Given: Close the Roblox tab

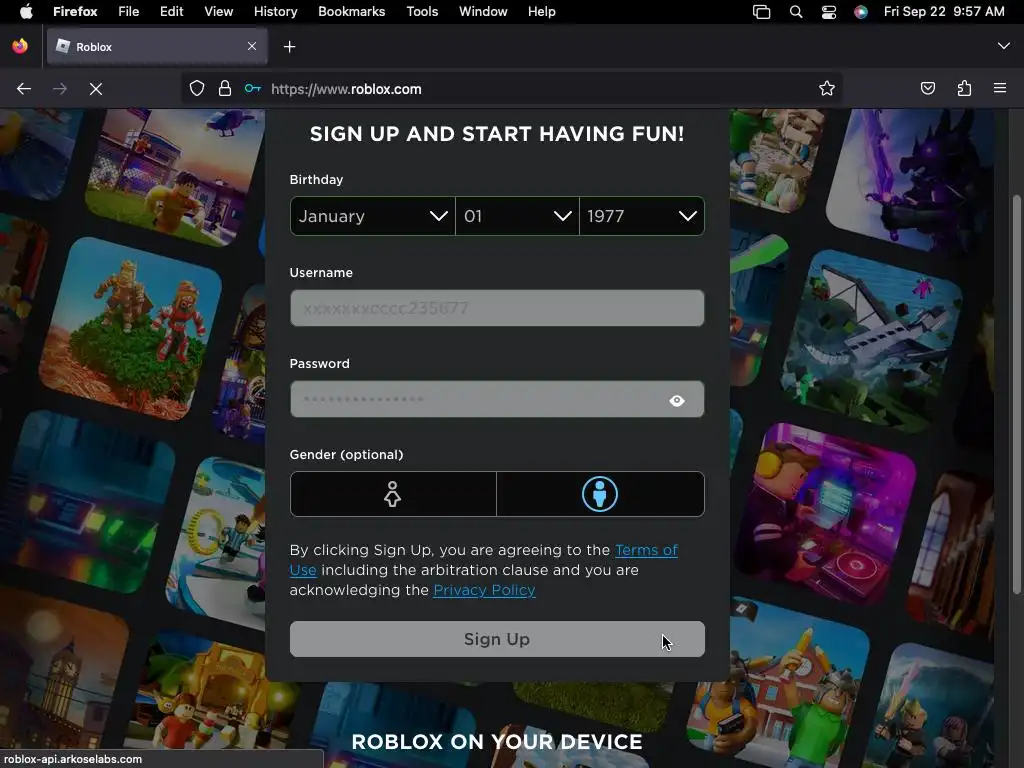Looking at the screenshot, I should [252, 46].
